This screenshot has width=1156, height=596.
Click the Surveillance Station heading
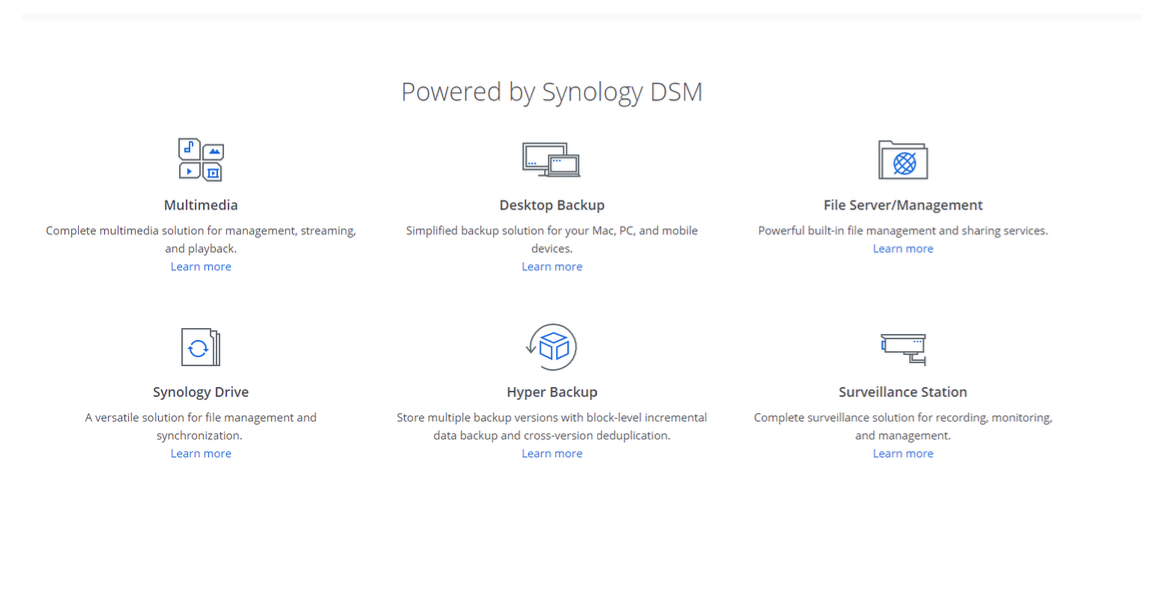coord(903,392)
